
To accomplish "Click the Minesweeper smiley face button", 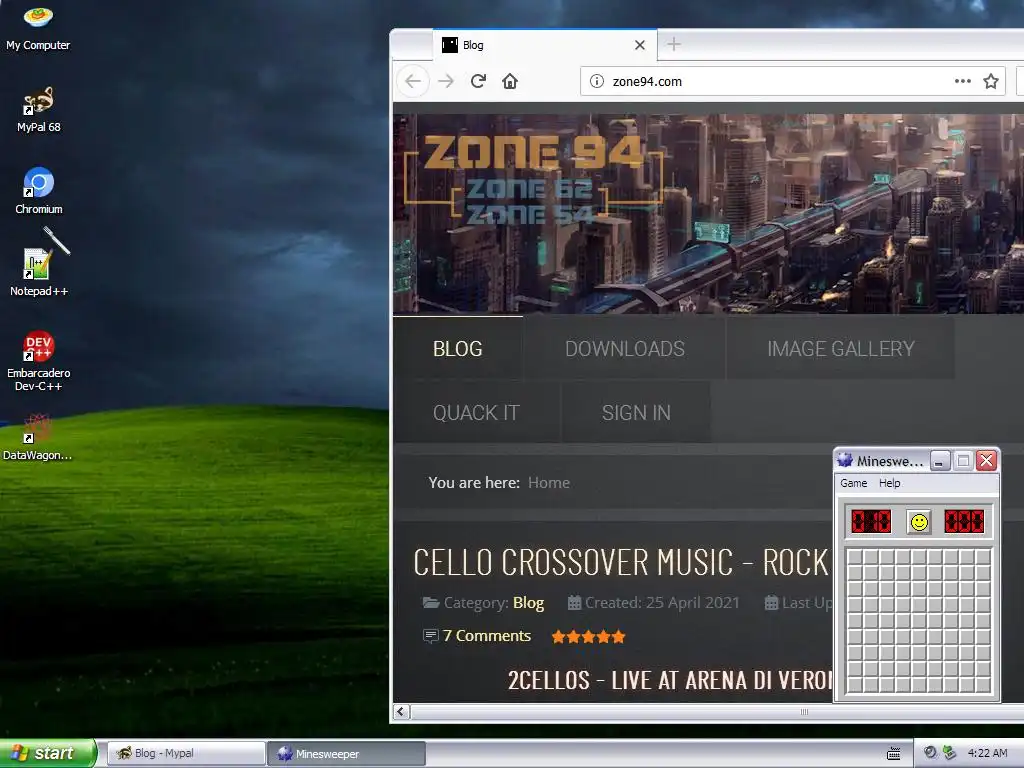I will 919,522.
